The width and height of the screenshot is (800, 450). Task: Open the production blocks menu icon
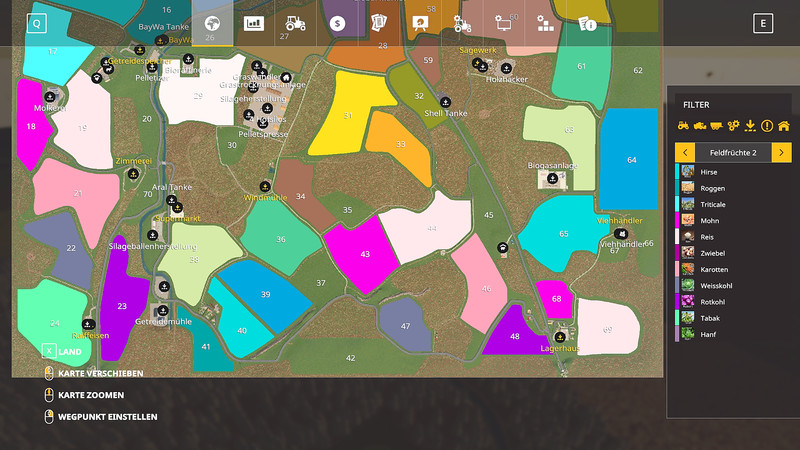point(545,23)
